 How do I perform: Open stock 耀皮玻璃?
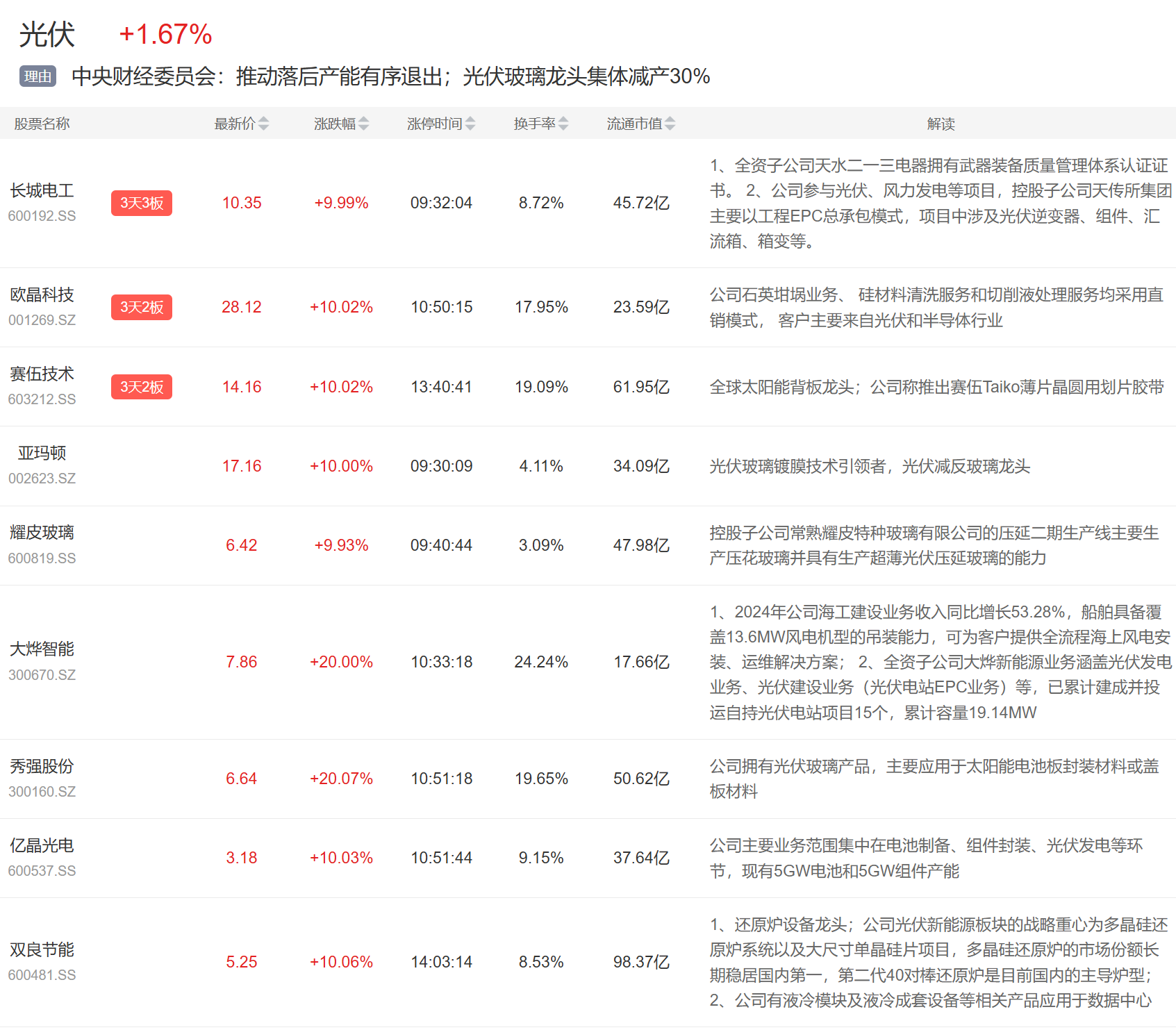(x=42, y=532)
